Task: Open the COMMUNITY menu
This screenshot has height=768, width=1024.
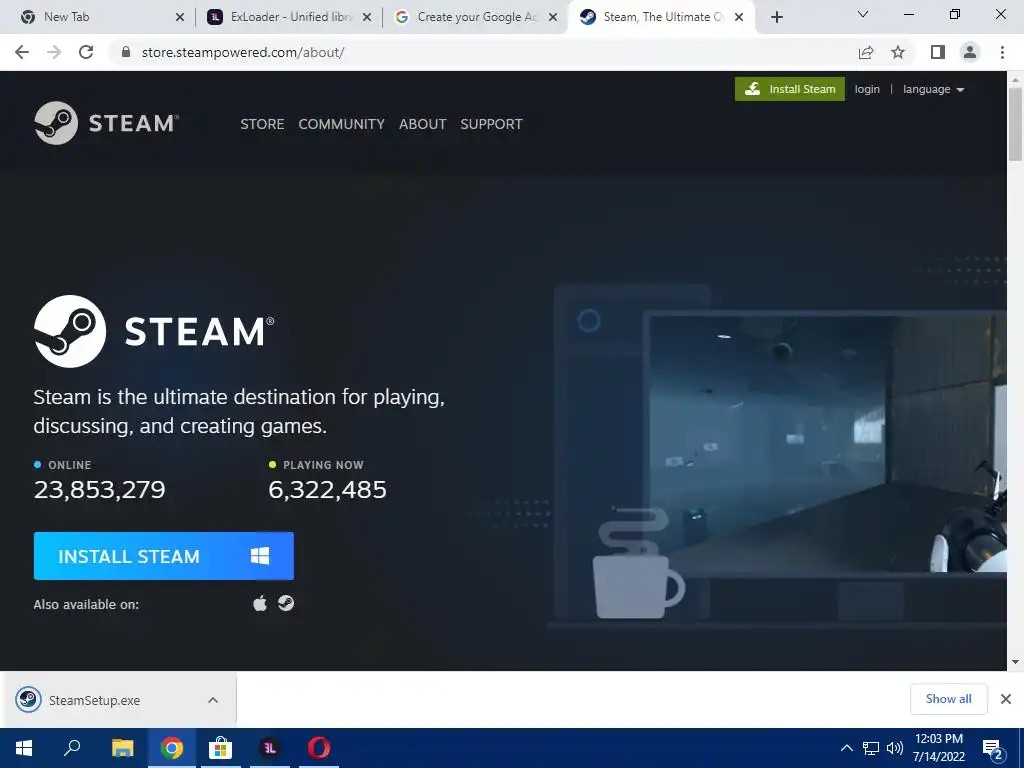Action: tap(342, 124)
